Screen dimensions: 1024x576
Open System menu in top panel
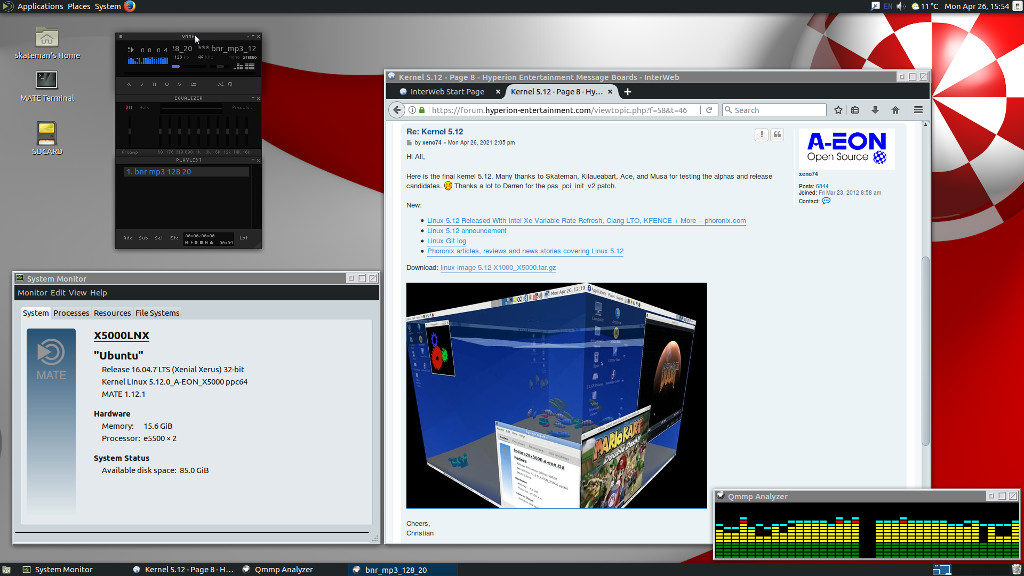(x=107, y=6)
